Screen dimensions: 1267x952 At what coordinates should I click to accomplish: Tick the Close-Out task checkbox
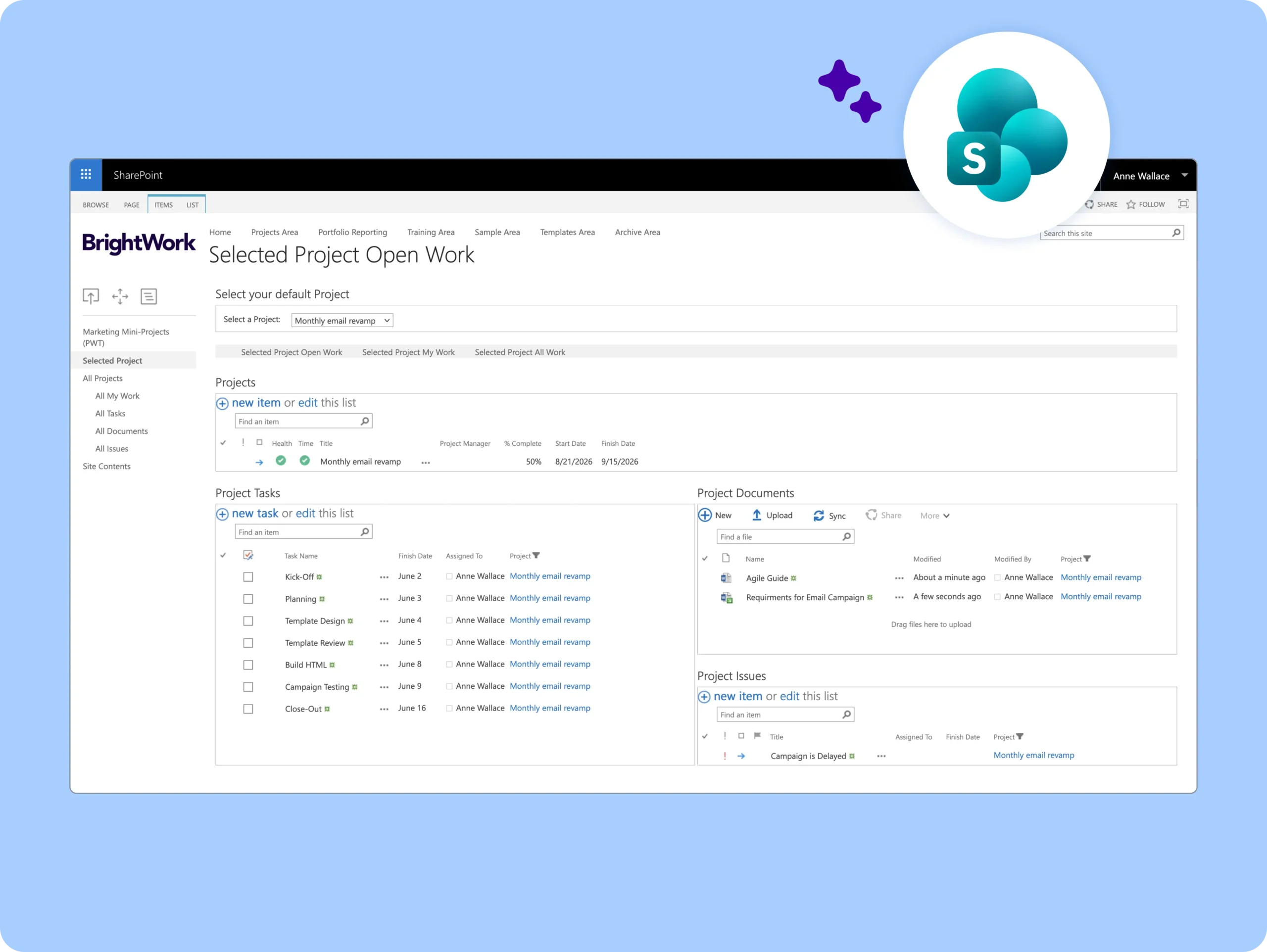pos(248,709)
